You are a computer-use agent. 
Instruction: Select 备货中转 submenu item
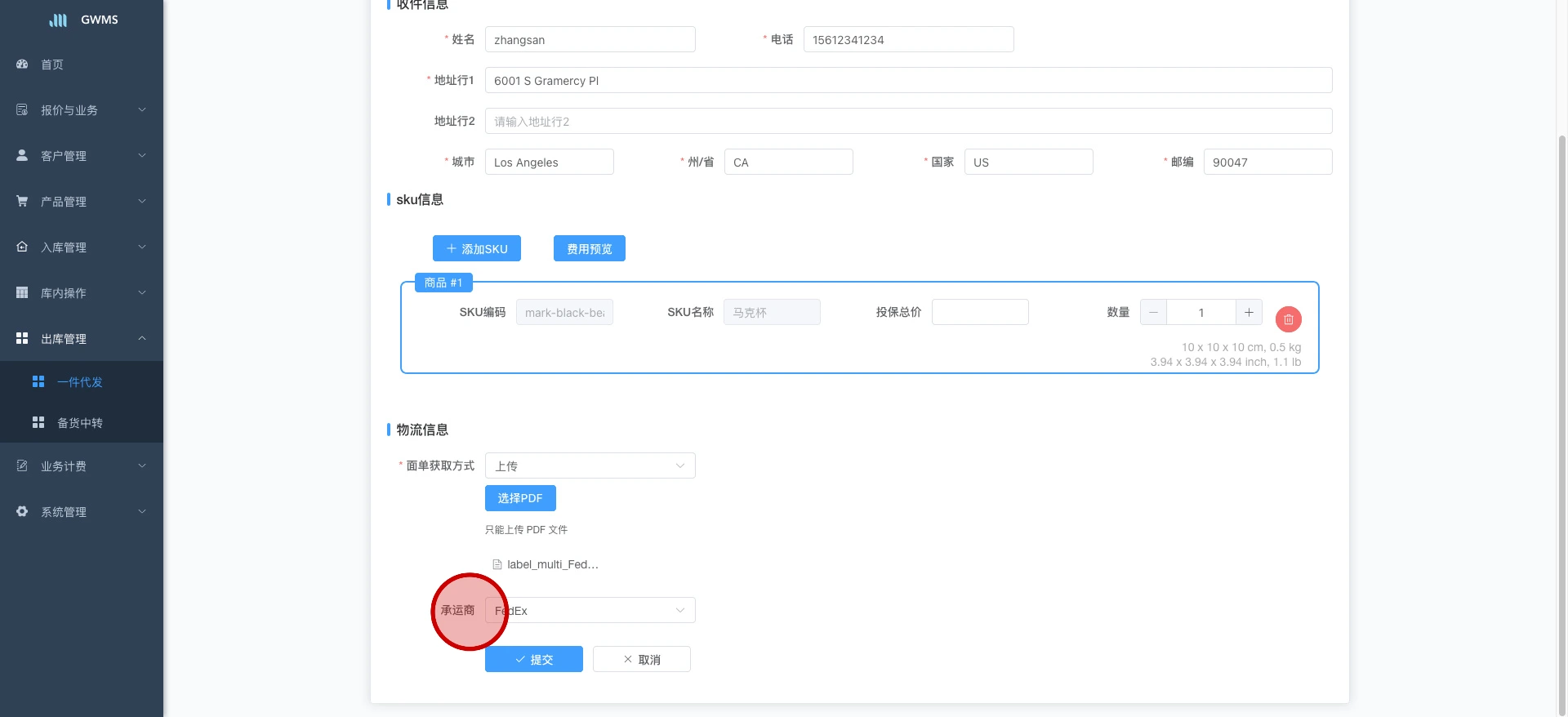click(80, 422)
